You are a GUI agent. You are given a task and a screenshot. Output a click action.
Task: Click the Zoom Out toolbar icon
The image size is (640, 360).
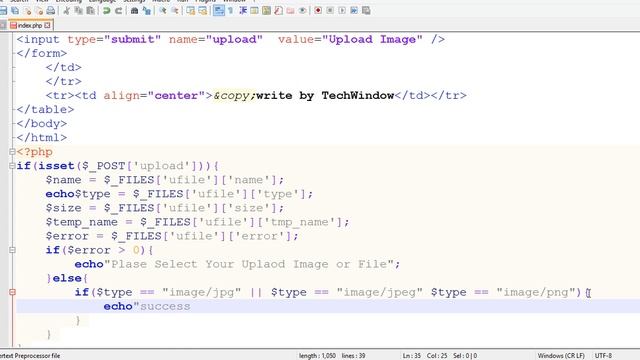click(x=175, y=11)
